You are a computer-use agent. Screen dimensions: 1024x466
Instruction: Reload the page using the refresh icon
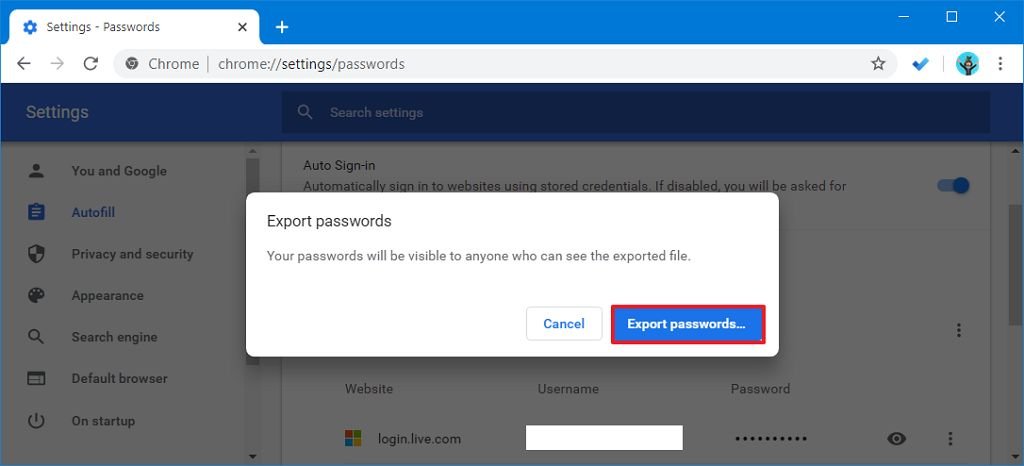point(91,64)
